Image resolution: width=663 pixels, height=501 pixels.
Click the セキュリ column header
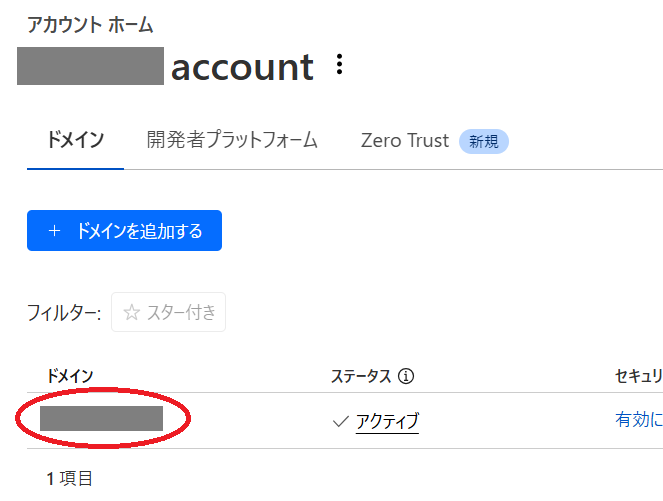click(x=638, y=375)
